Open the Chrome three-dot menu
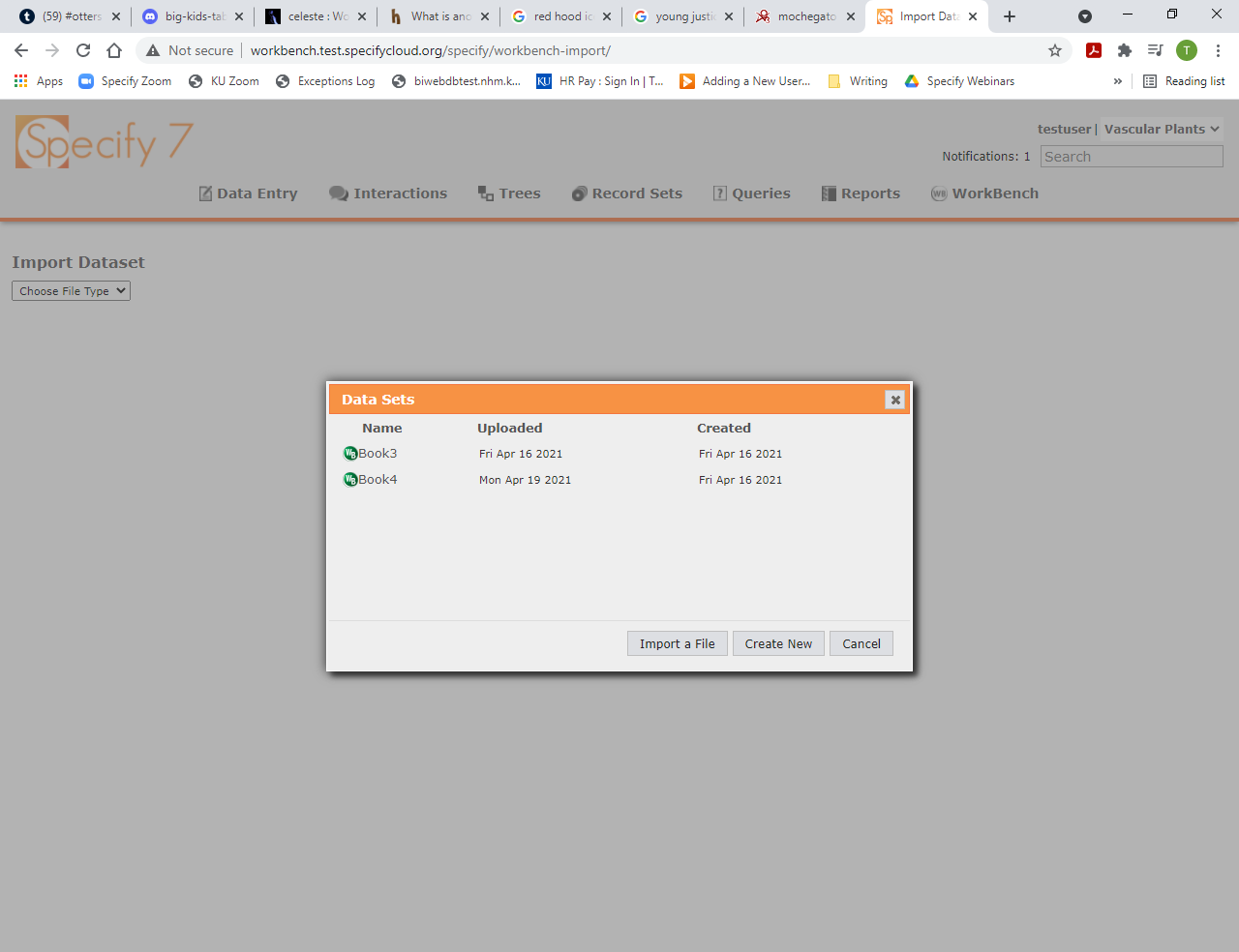The width and height of the screenshot is (1239, 952). [x=1218, y=50]
